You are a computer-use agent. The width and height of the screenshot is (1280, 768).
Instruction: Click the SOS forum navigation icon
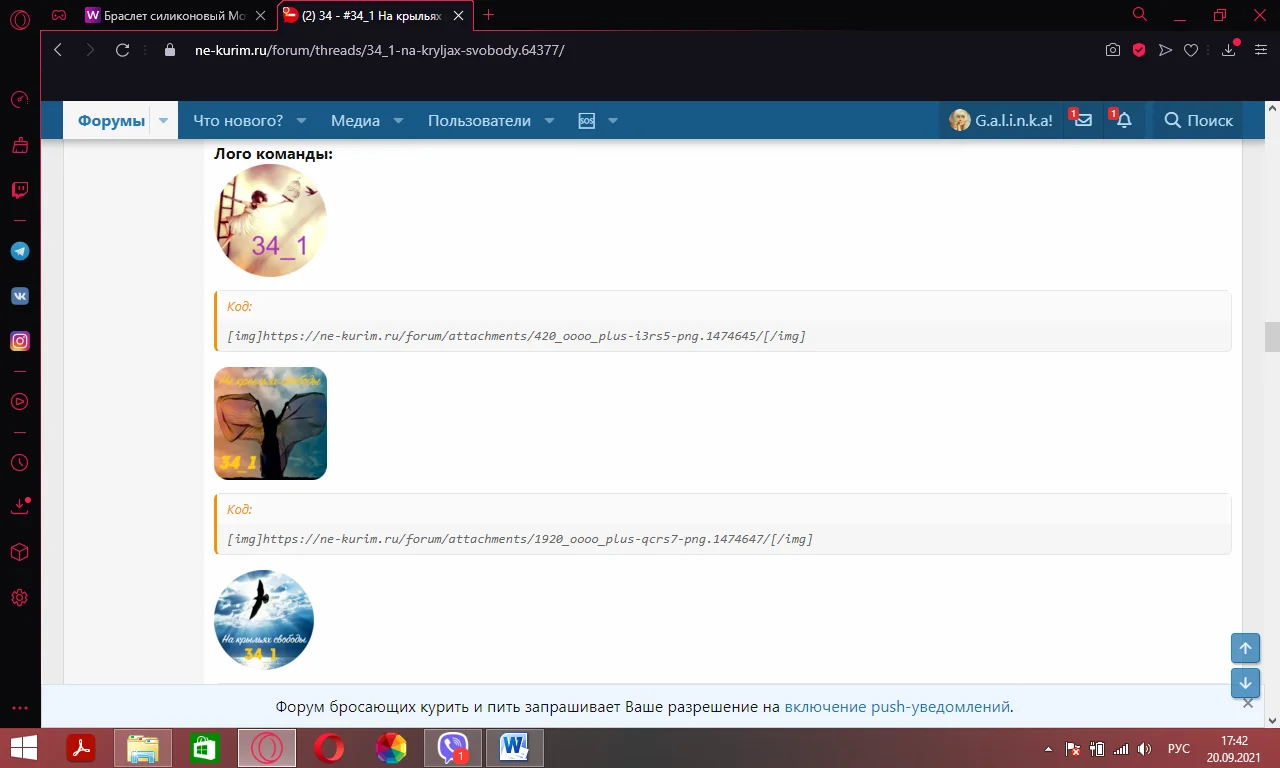(587, 121)
